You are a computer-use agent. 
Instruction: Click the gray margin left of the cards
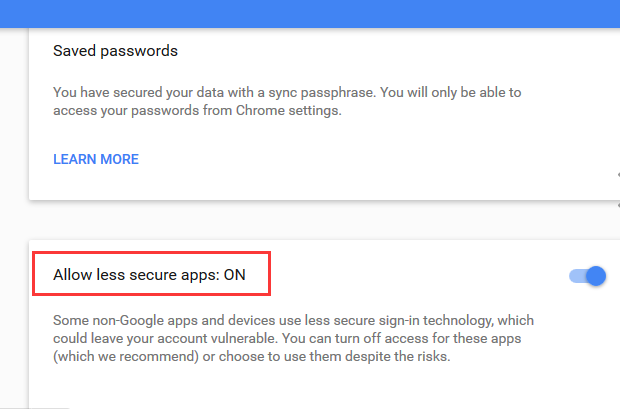click(14, 198)
